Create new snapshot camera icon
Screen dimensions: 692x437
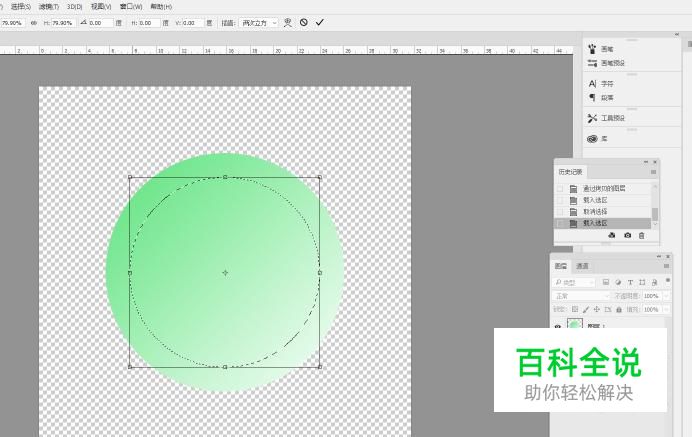(628, 235)
